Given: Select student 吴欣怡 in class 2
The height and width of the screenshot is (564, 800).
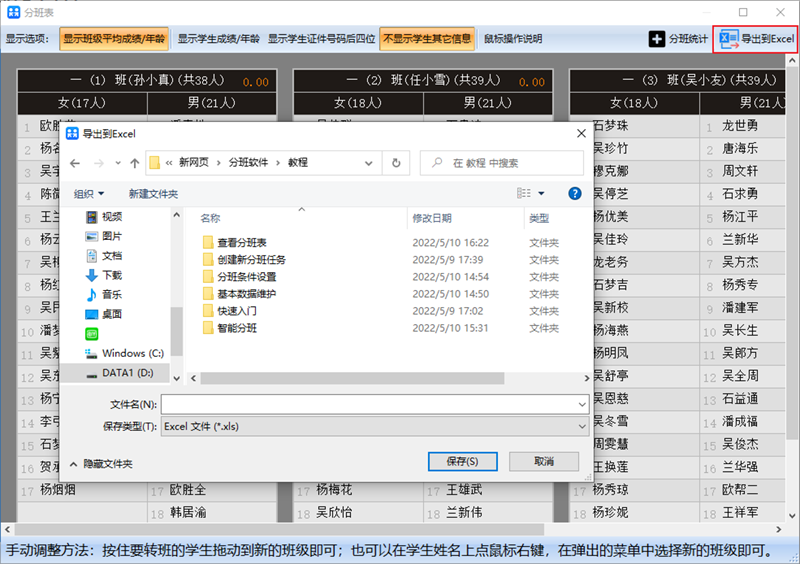Looking at the screenshot, I should pyautogui.click(x=334, y=512).
